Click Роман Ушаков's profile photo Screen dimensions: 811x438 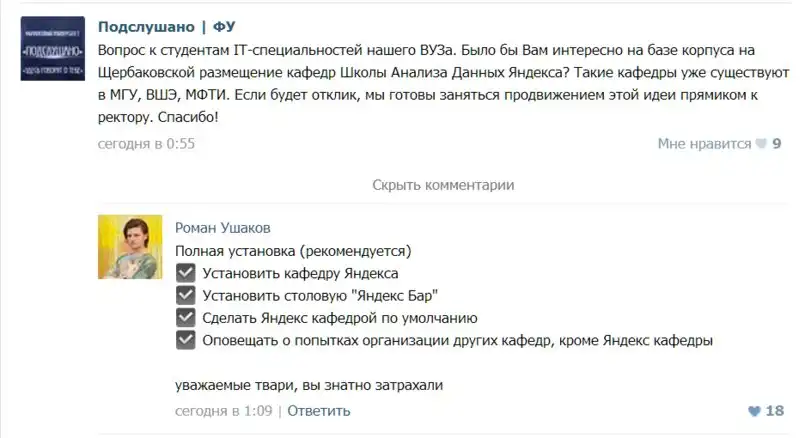pyautogui.click(x=129, y=247)
